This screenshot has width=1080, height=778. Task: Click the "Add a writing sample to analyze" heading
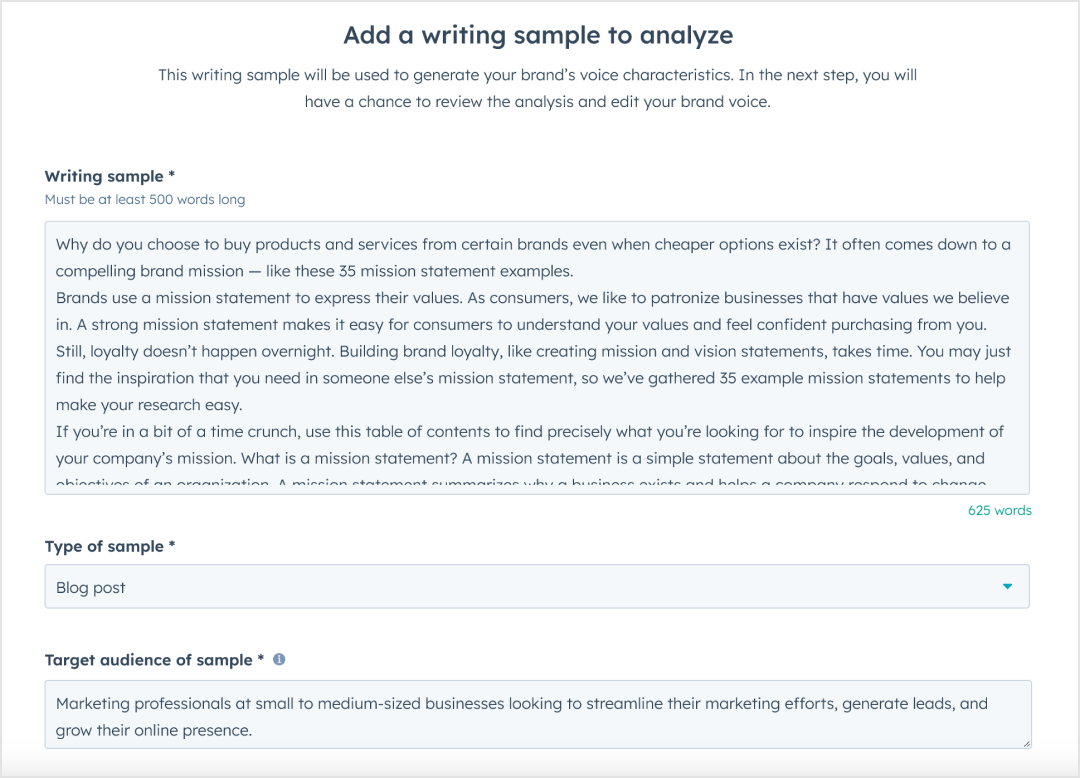(x=538, y=36)
